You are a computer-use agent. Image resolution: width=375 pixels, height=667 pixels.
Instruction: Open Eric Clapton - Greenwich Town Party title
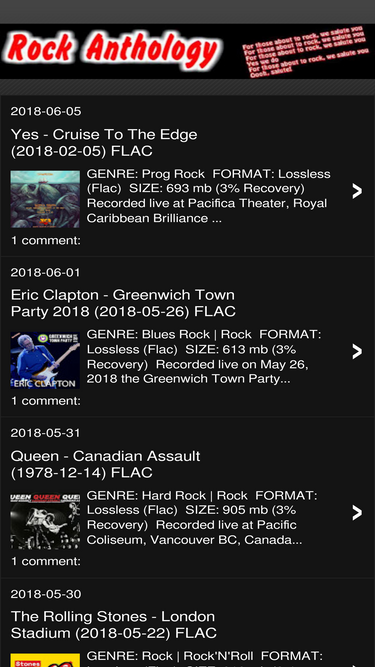coord(123,303)
